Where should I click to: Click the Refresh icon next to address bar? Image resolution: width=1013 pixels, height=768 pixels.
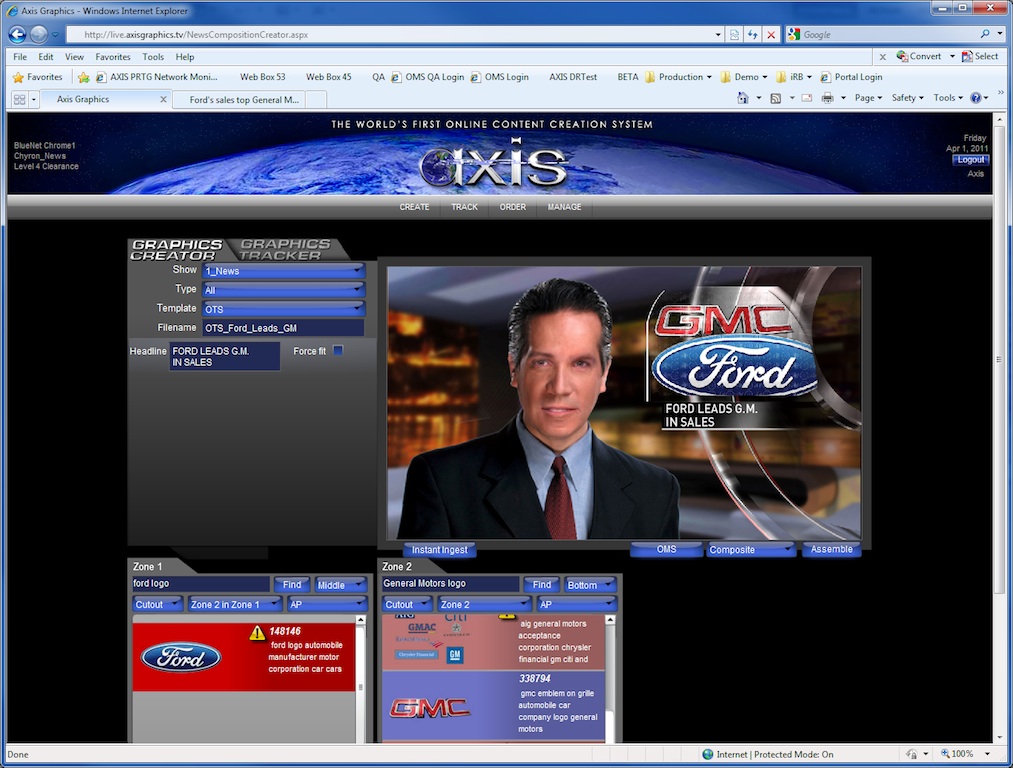(x=753, y=35)
